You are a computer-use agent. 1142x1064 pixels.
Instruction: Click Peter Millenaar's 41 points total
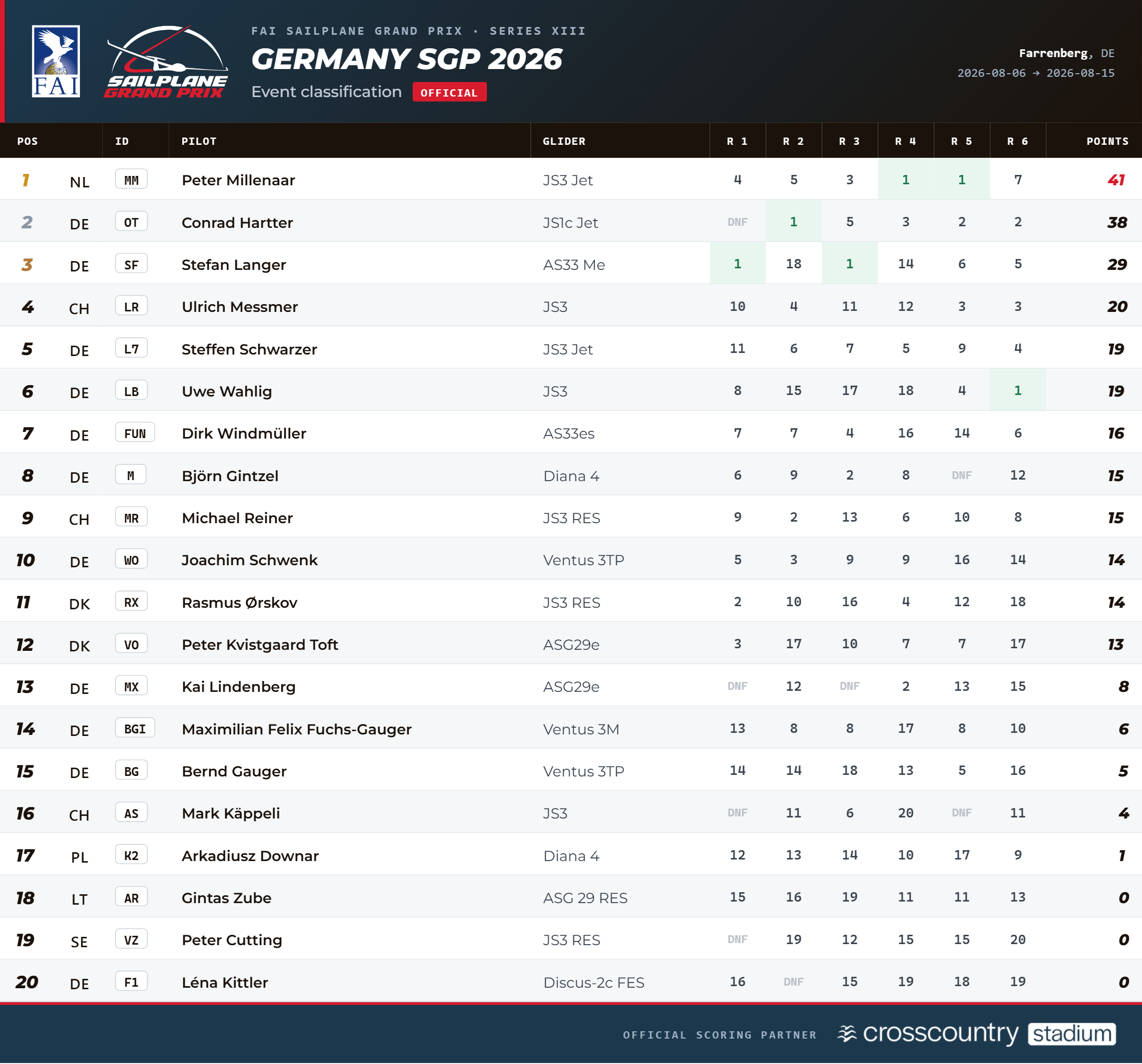pos(1116,180)
